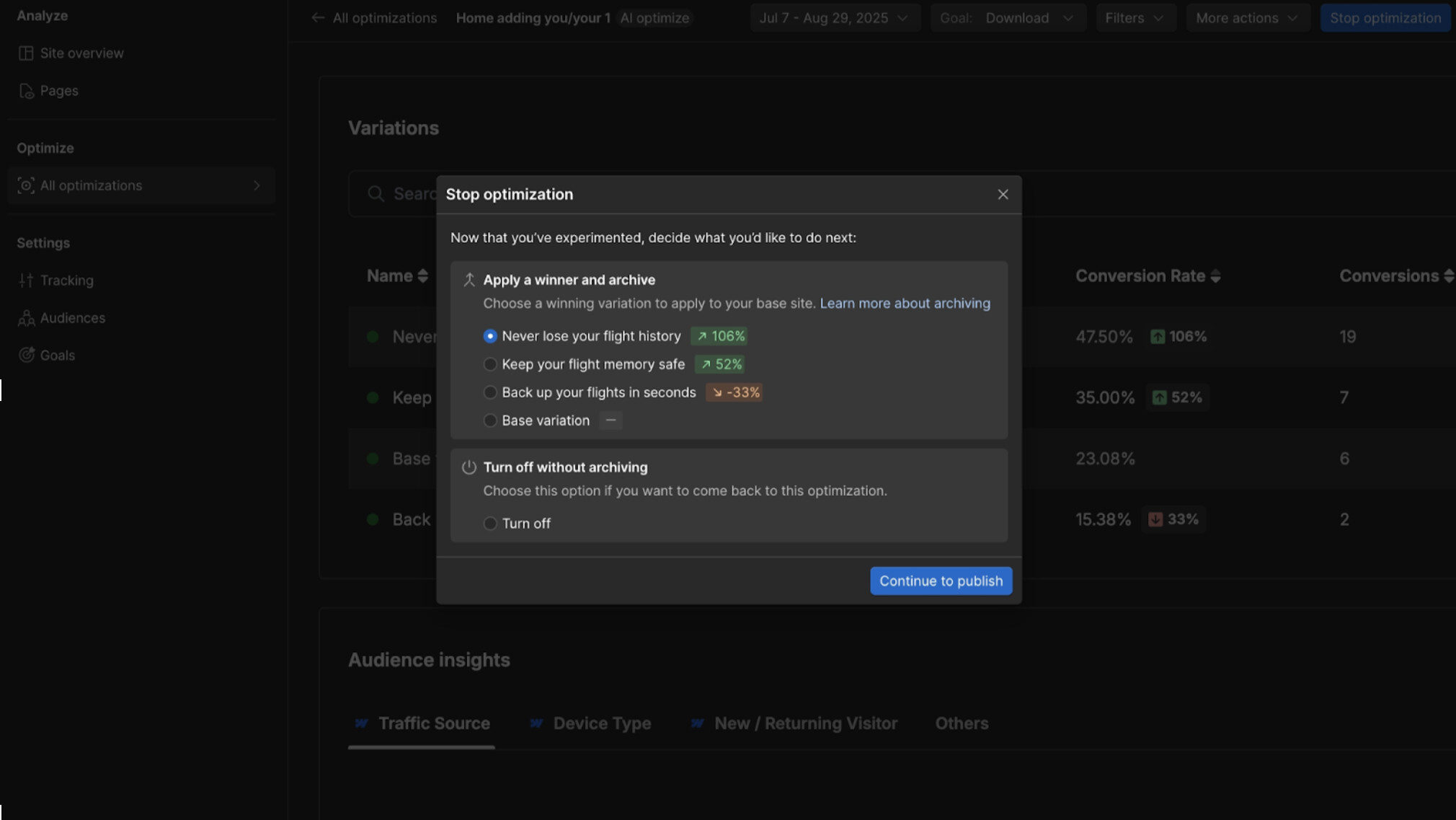The image size is (1456, 820).
Task: Click Continue to publish button
Action: [x=940, y=581]
